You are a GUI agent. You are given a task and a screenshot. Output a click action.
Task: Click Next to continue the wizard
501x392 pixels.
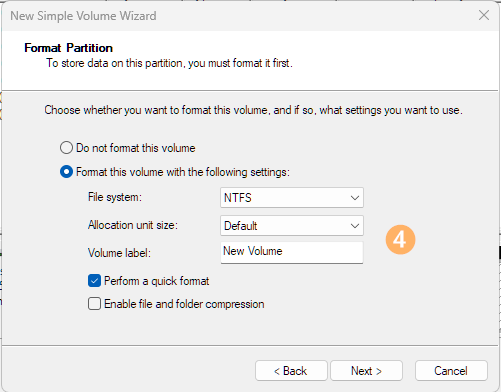tap(366, 371)
